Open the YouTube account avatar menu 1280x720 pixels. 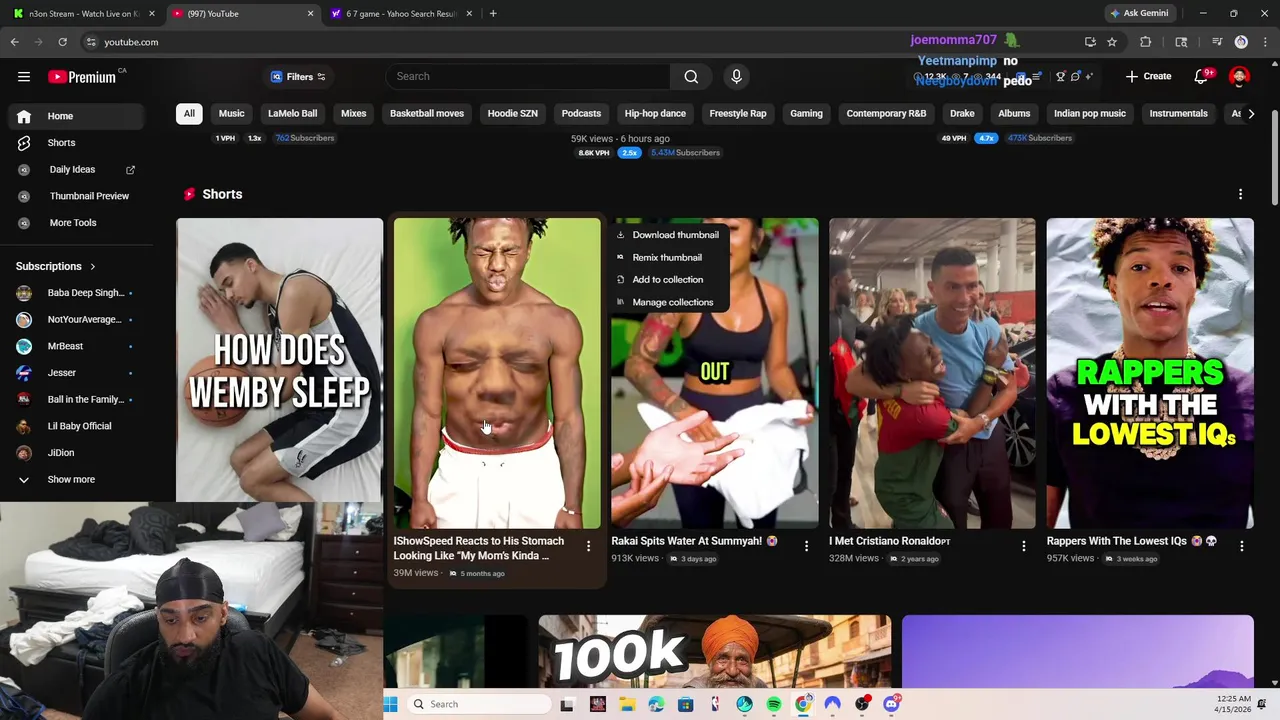[x=1240, y=77]
